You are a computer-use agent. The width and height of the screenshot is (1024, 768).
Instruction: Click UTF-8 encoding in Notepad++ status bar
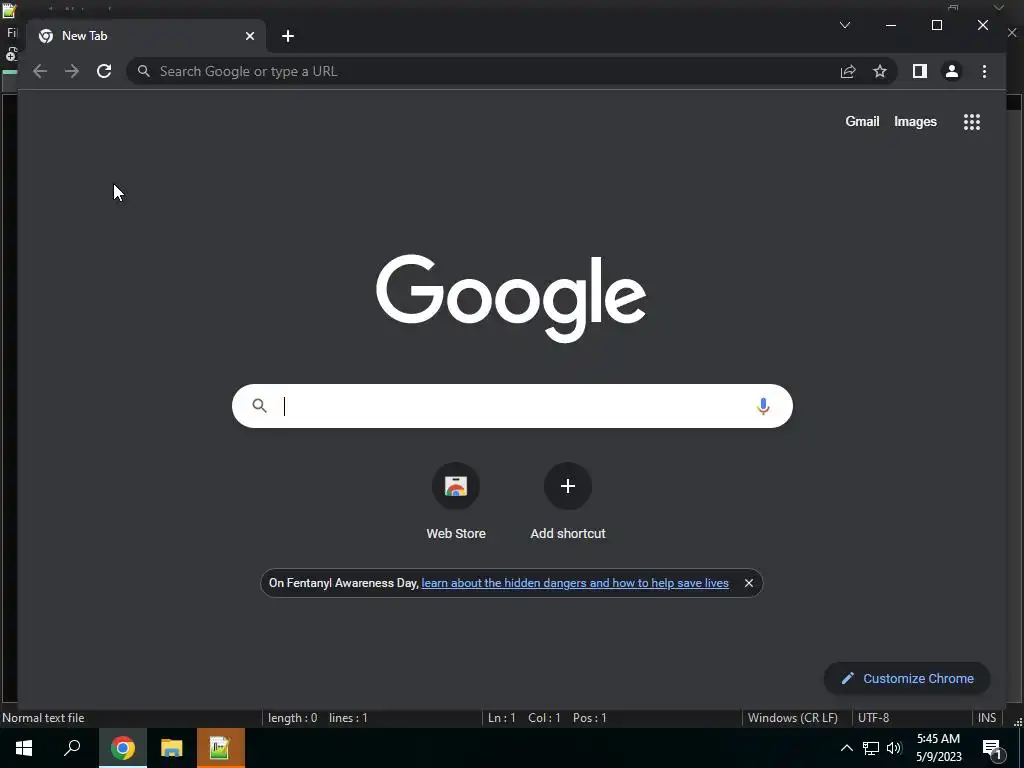pos(873,718)
